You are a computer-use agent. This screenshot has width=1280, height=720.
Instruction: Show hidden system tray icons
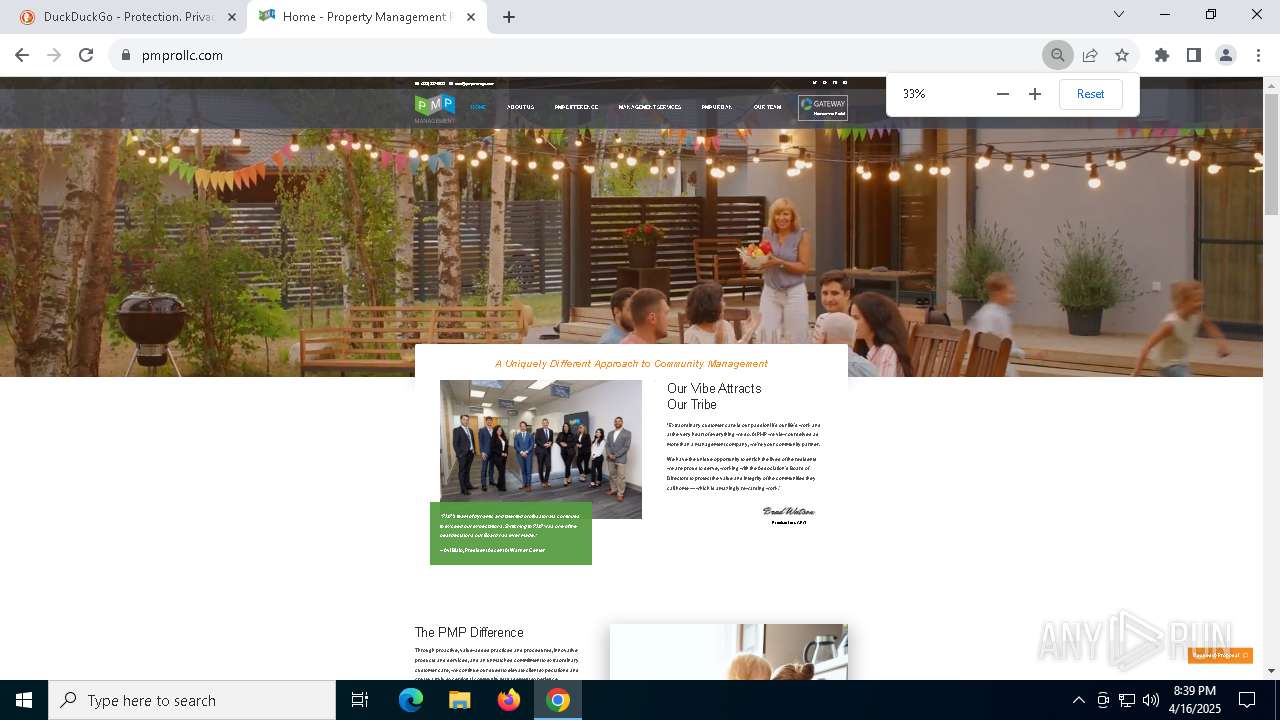point(1078,700)
